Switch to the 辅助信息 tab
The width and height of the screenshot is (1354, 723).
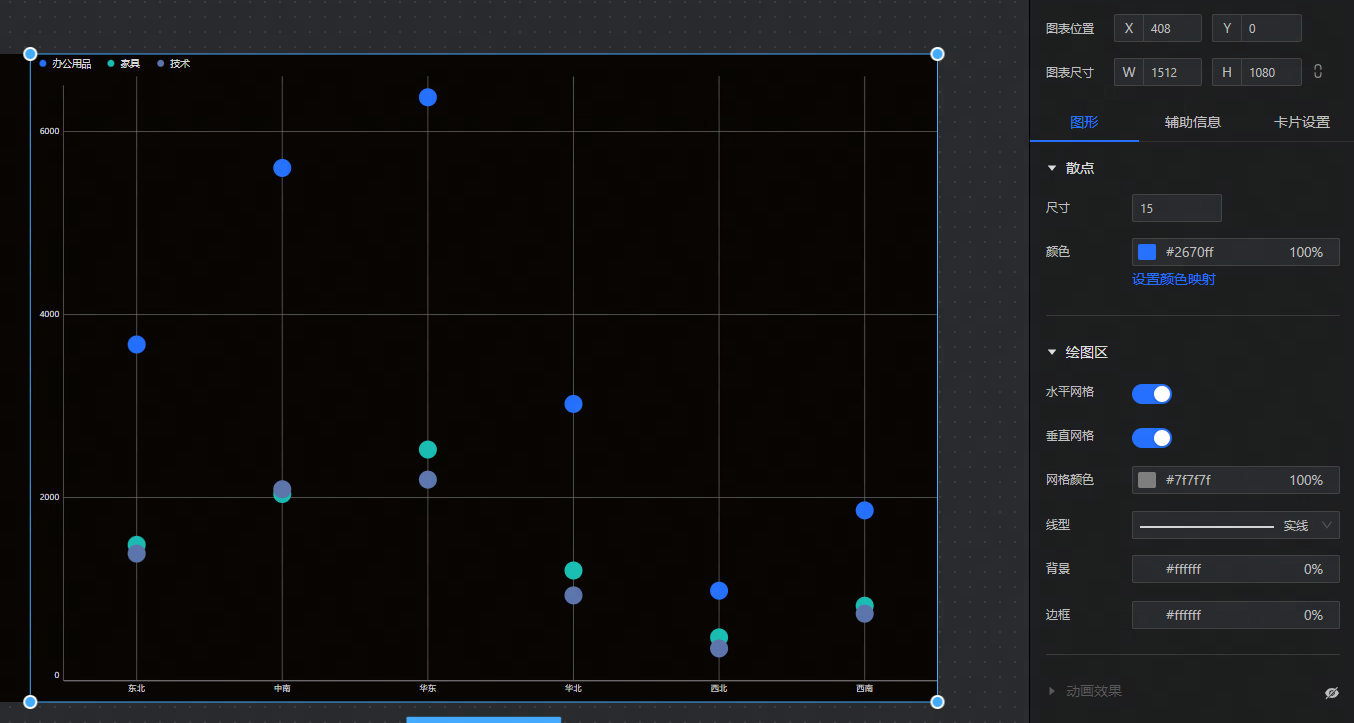tap(1192, 122)
